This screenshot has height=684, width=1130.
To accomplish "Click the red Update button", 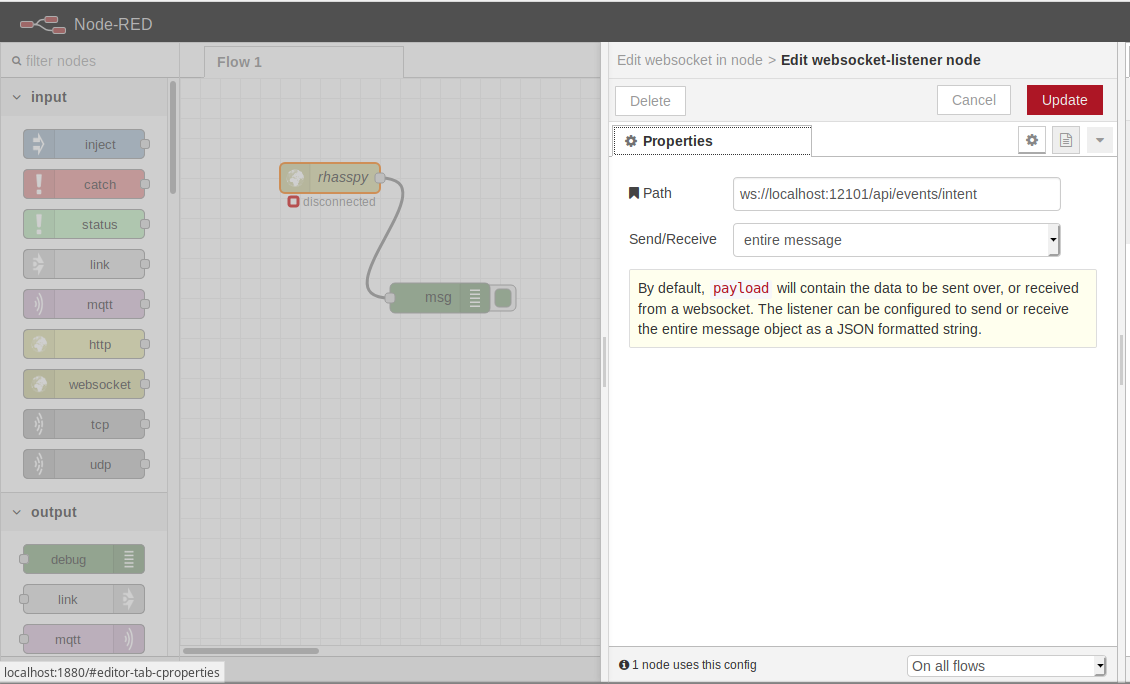I will [x=1064, y=100].
